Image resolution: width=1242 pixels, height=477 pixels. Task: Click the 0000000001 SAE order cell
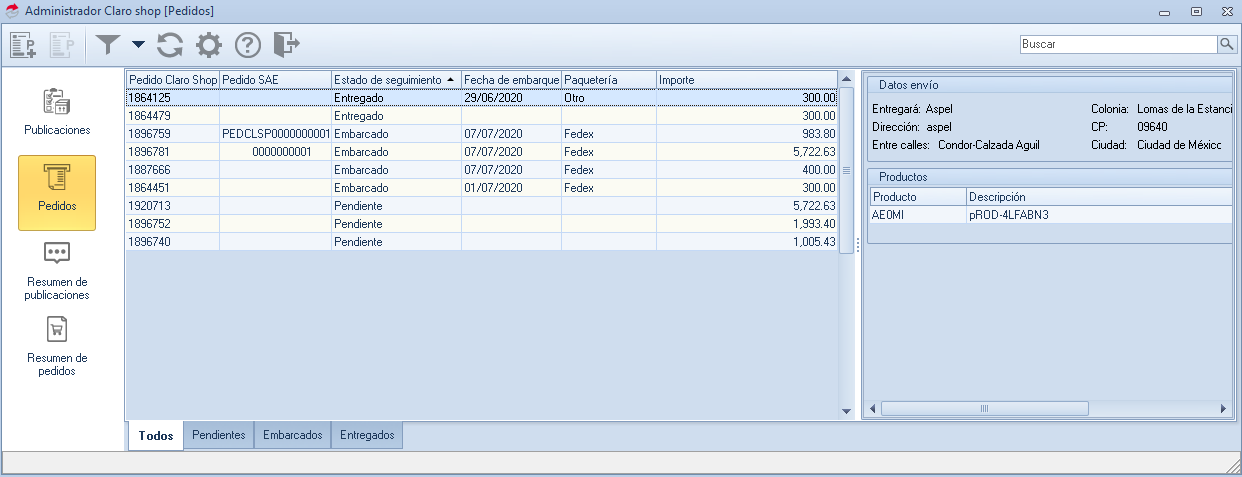click(275, 152)
